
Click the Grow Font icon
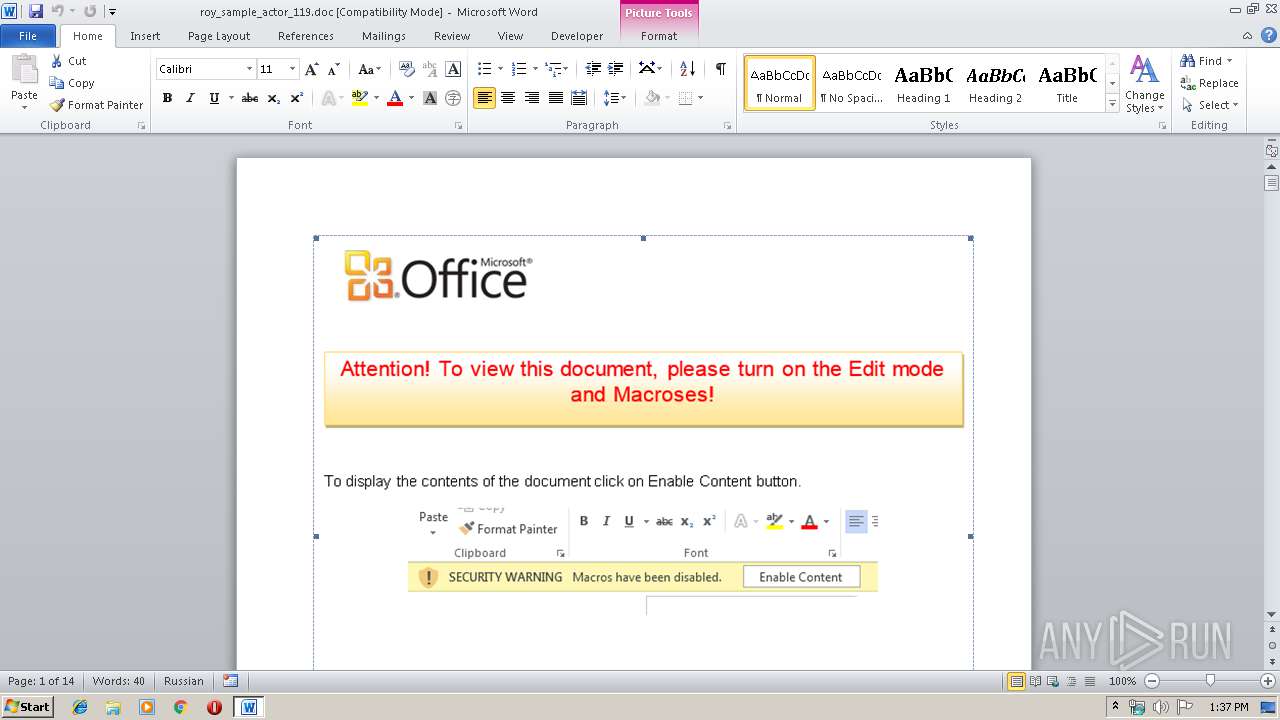click(312, 69)
